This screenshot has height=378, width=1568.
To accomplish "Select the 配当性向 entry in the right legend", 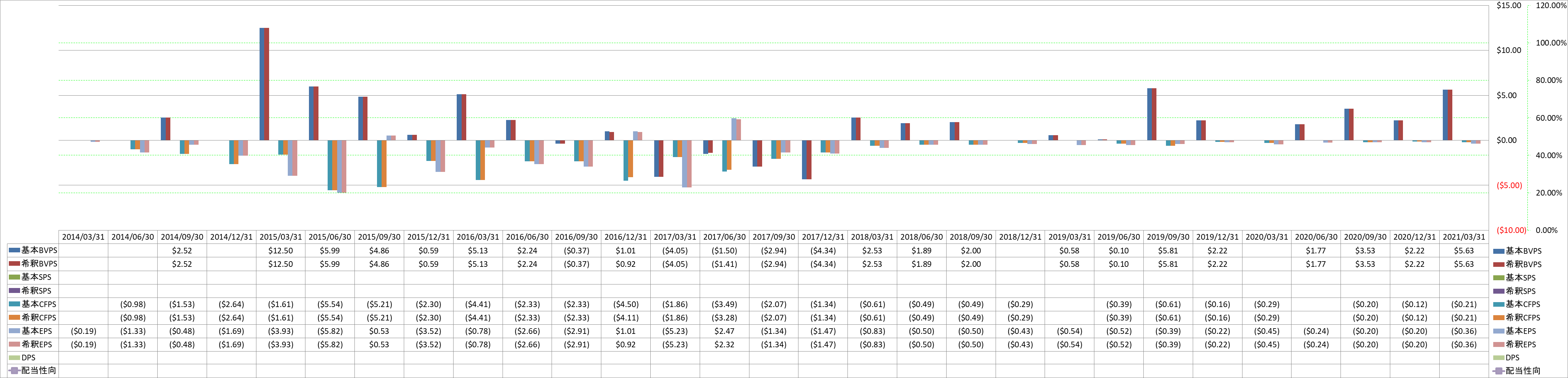I will pyautogui.click(x=1516, y=371).
